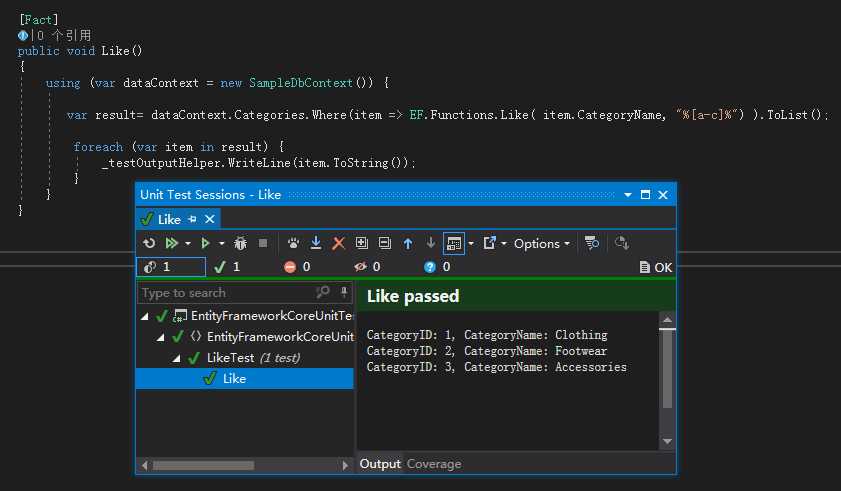Viewport: 841px width, 491px height.
Task: Click the paw track running test icon
Action: coord(293,244)
